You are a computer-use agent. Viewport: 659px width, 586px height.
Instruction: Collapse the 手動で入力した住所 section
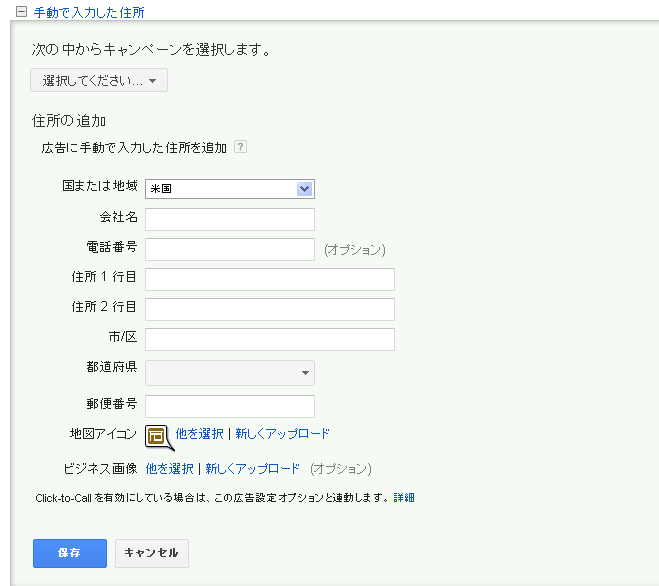click(x=21, y=12)
